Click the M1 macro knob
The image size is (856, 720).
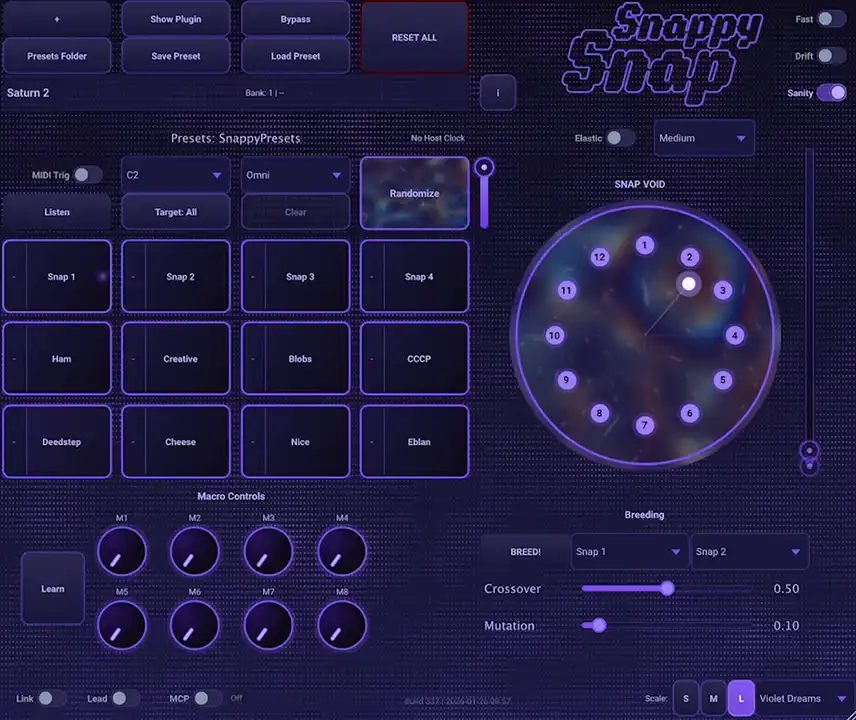[122, 551]
